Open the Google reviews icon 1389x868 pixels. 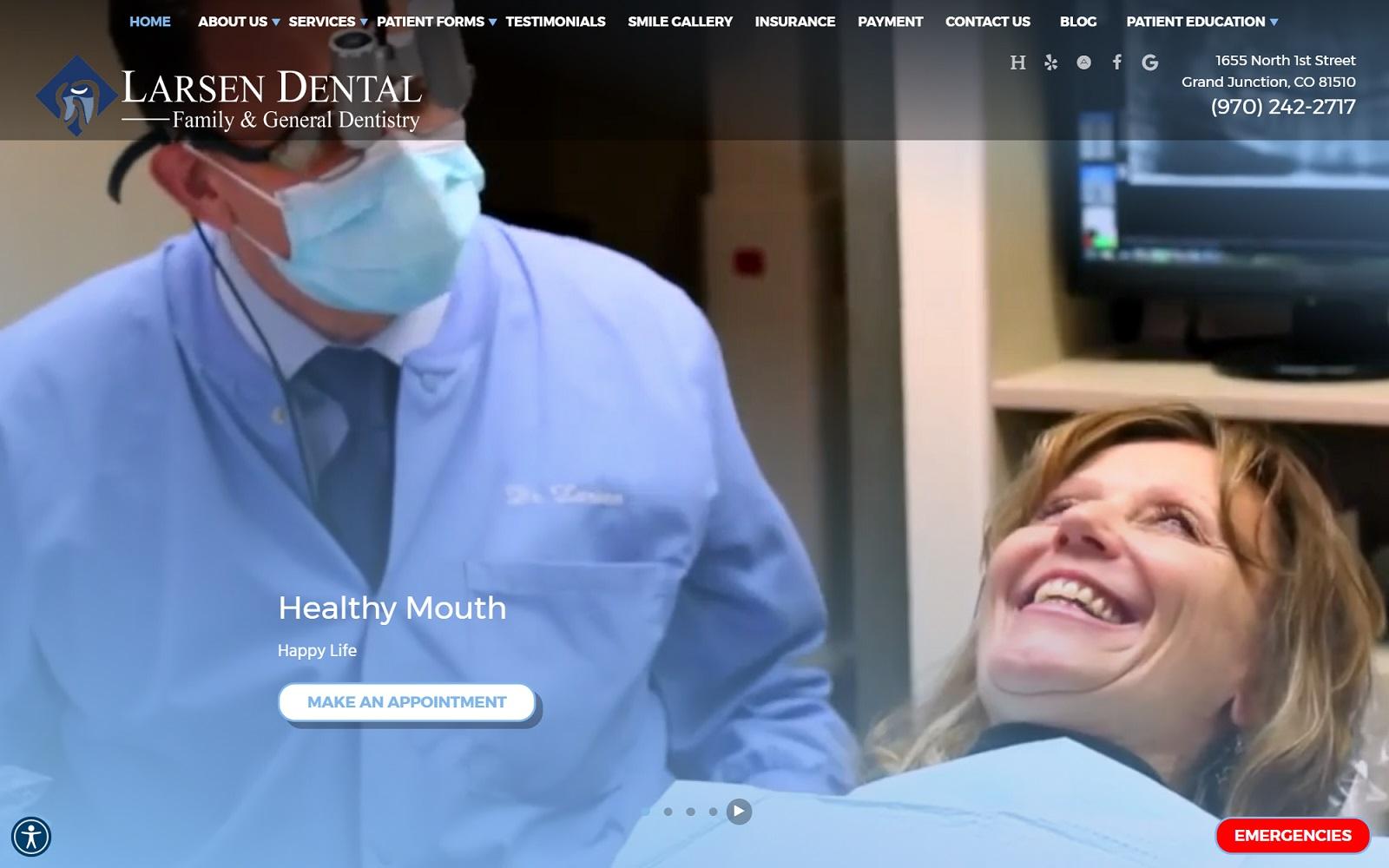[1150, 62]
